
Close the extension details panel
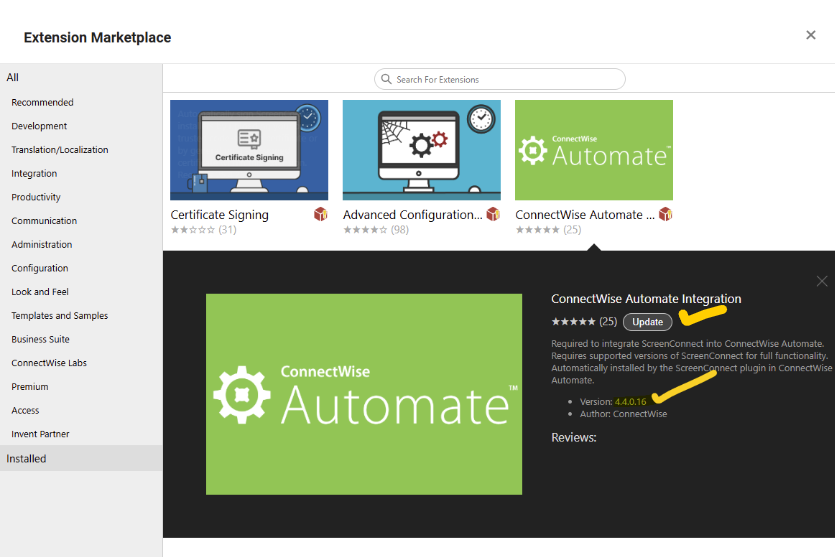click(x=822, y=281)
